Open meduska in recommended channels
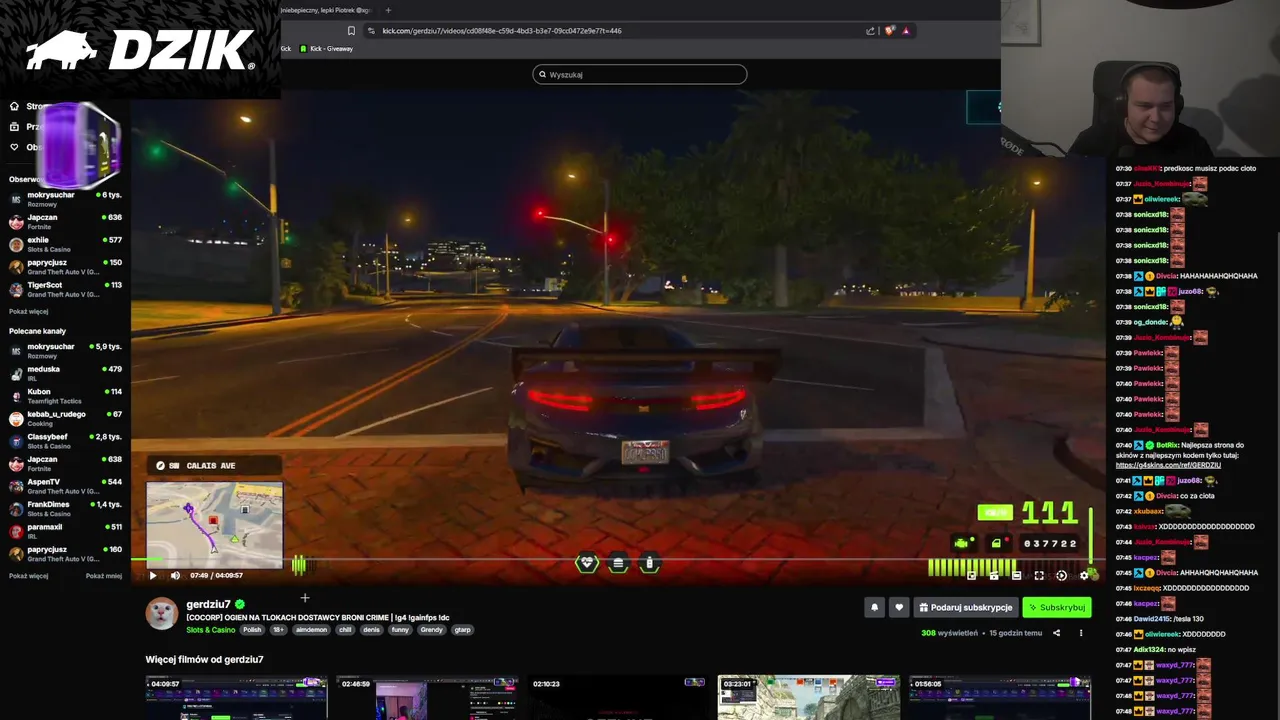Image resolution: width=1280 pixels, height=720 pixels. point(65,373)
